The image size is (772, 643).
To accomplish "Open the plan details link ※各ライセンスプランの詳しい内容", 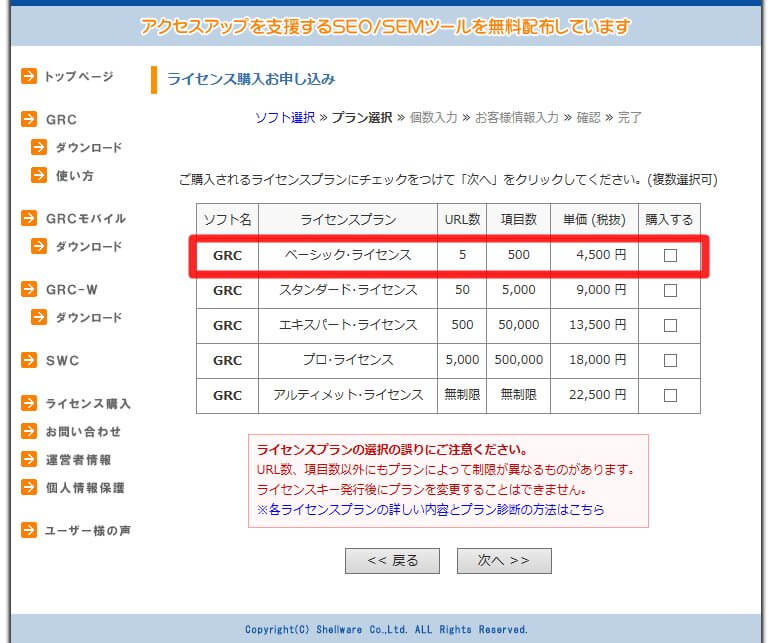I will pos(430,510).
